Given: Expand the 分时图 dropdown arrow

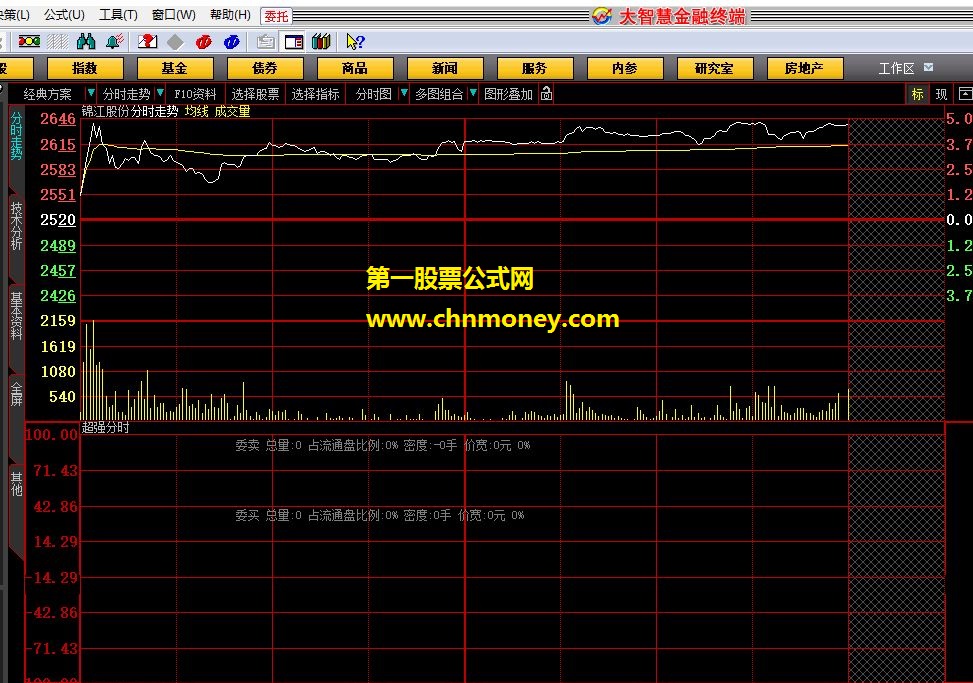Looking at the screenshot, I should [x=404, y=93].
